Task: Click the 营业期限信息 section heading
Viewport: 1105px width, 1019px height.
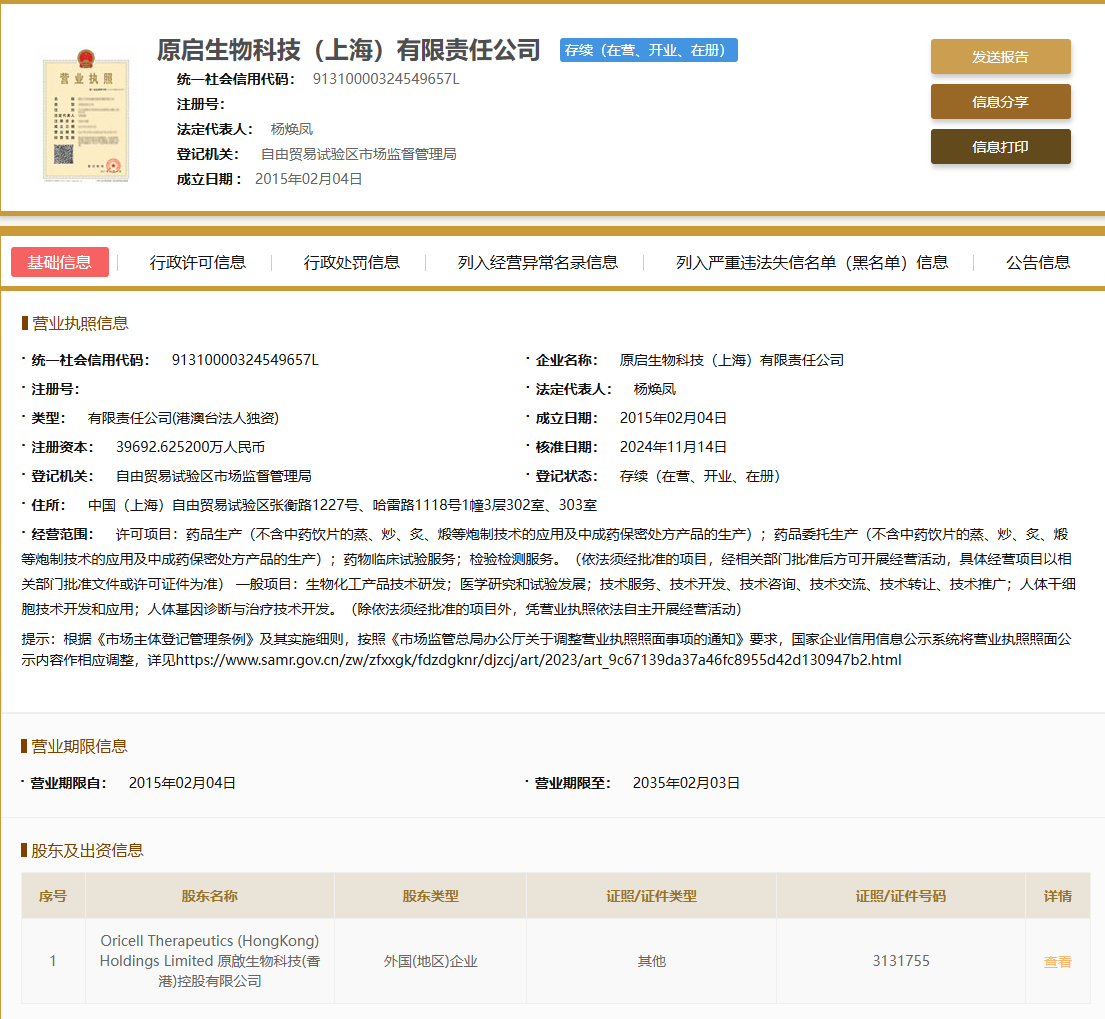Action: 79,746
